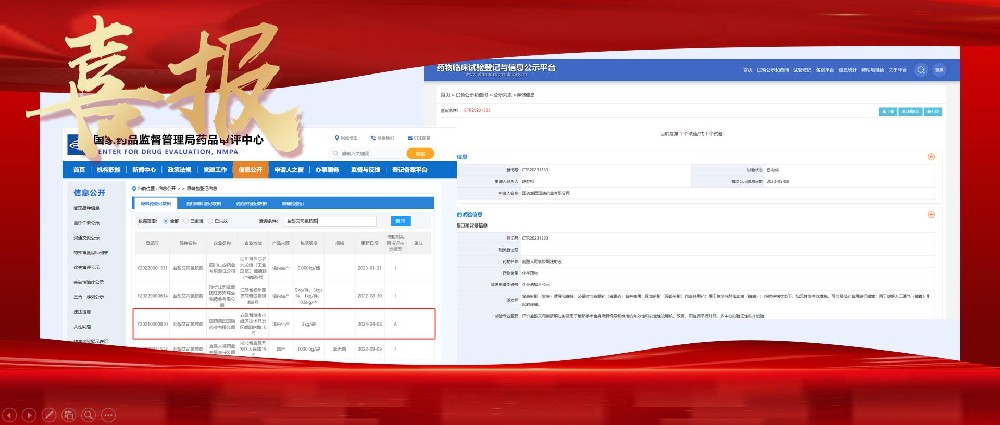Open the slideshow pen tool
This screenshot has height=425, width=1000.
coord(49,414)
